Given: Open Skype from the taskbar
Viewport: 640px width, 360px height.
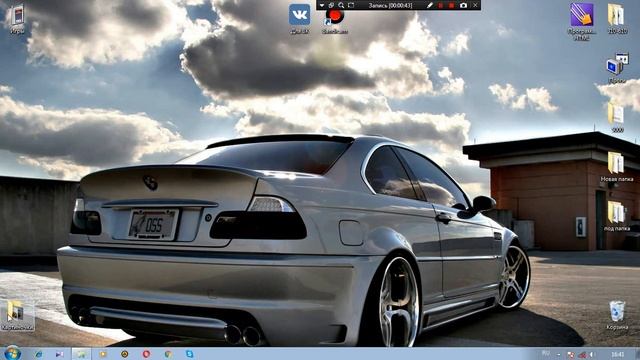Looking at the screenshot, I should tap(189, 354).
